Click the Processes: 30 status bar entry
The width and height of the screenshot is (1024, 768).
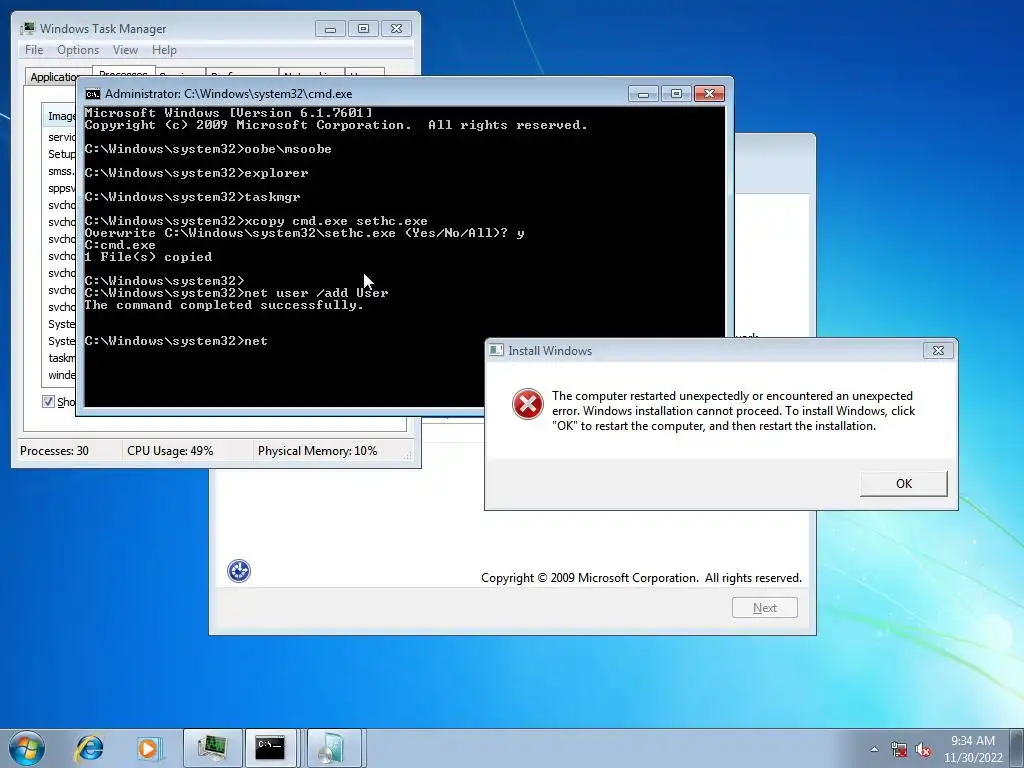click(54, 451)
